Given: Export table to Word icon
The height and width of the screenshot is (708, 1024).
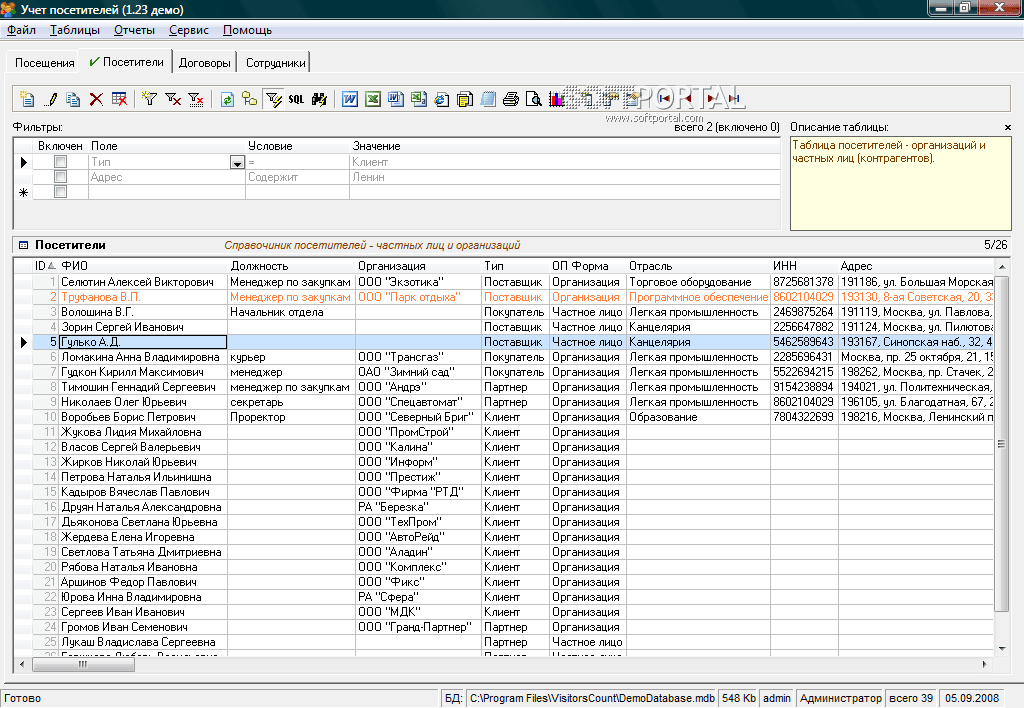Looking at the screenshot, I should [x=350, y=99].
